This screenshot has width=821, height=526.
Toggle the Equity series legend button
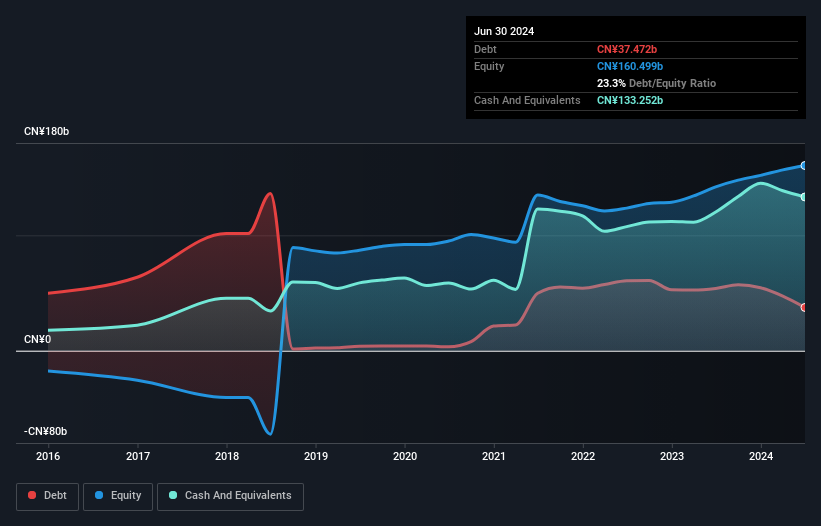(118, 496)
